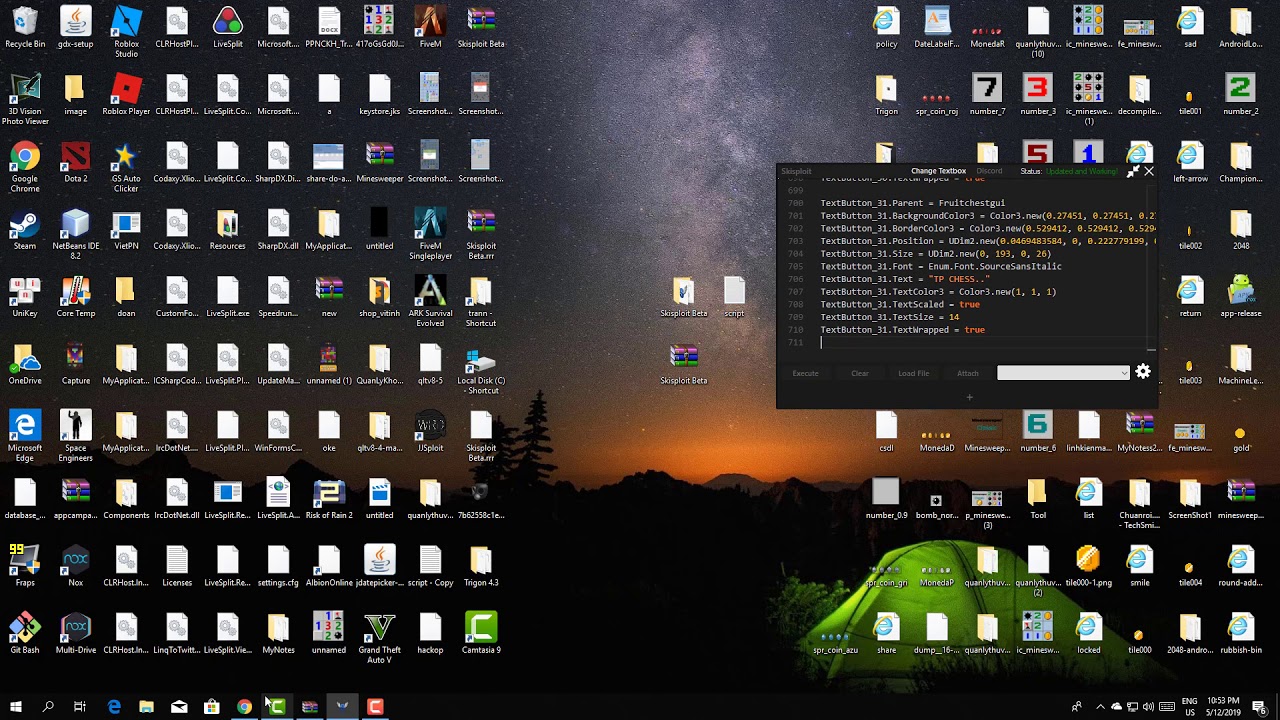Image resolution: width=1280 pixels, height=720 pixels.
Task: Select the number_7 image file
Action: (987, 95)
